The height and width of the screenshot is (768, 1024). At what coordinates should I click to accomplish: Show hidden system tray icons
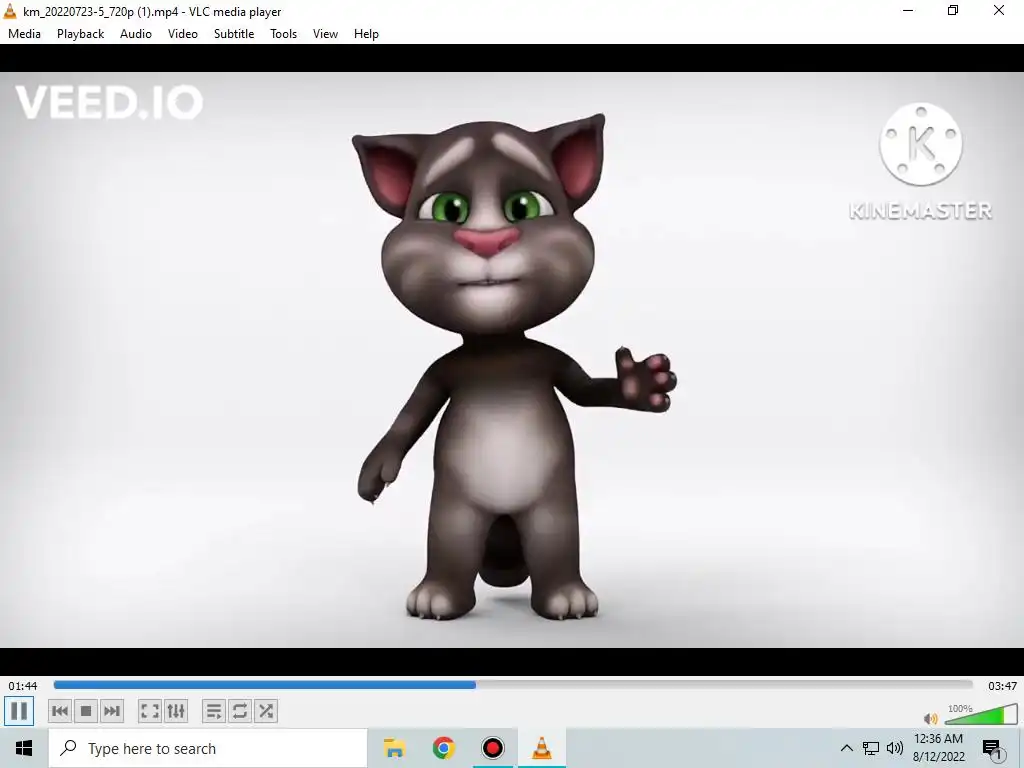click(846, 748)
